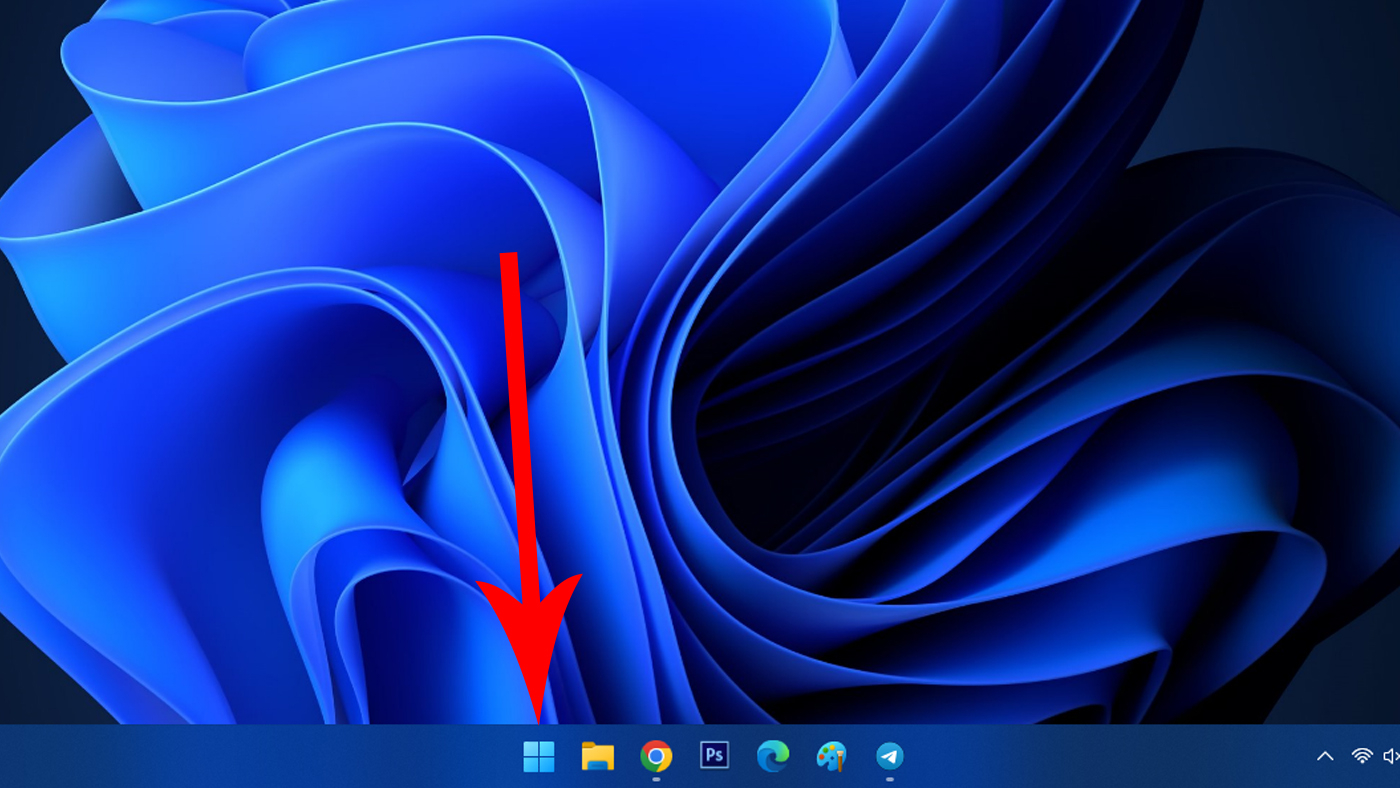Click the running indicator under Telegram
The image size is (1400, 788).
coord(889,779)
